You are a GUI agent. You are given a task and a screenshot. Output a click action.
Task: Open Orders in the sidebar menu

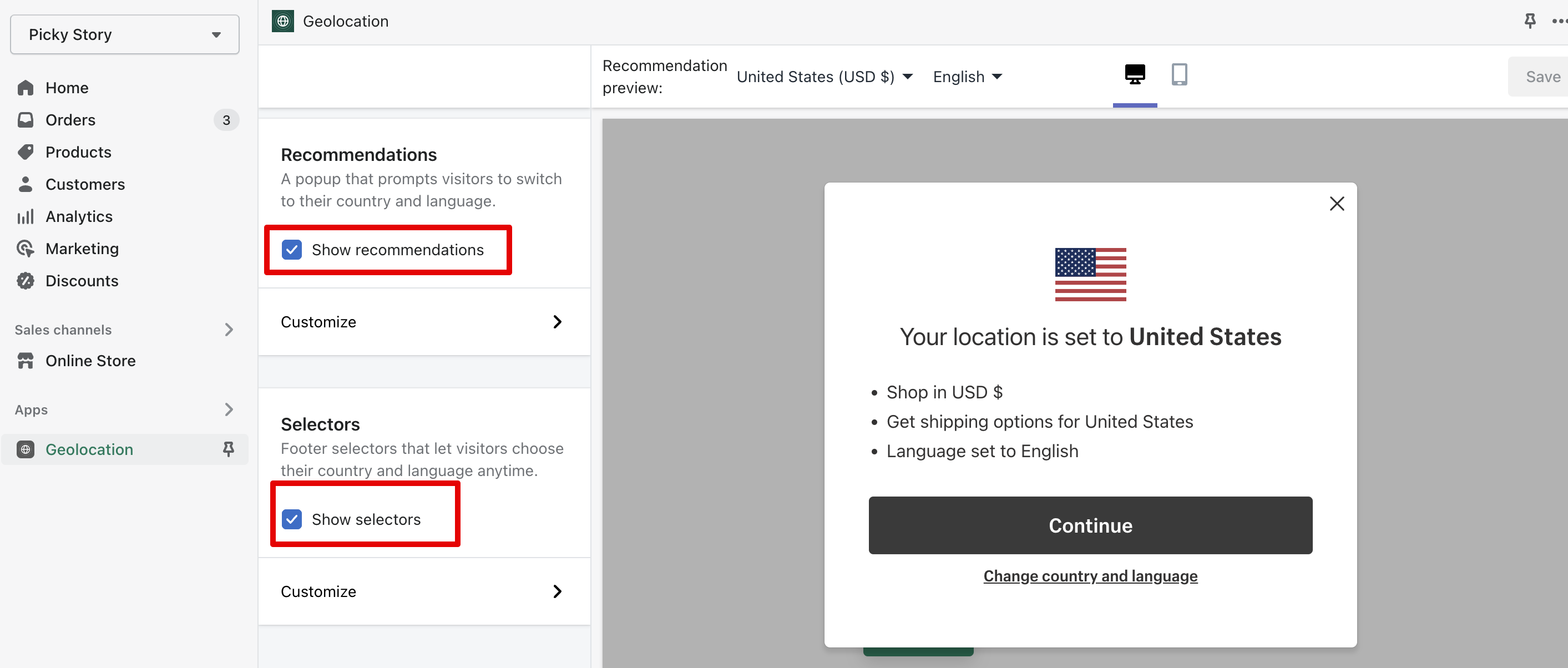click(x=70, y=120)
